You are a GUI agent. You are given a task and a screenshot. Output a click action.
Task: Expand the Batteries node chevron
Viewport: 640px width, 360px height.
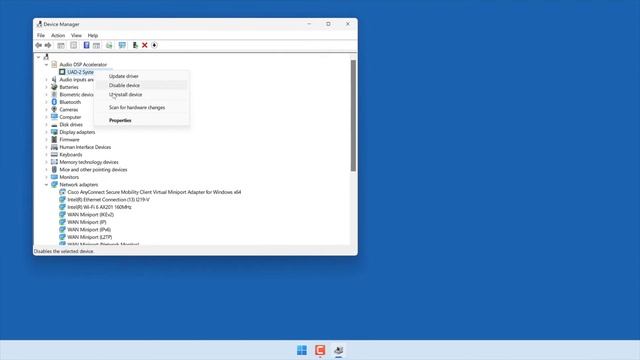pyautogui.click(x=46, y=87)
